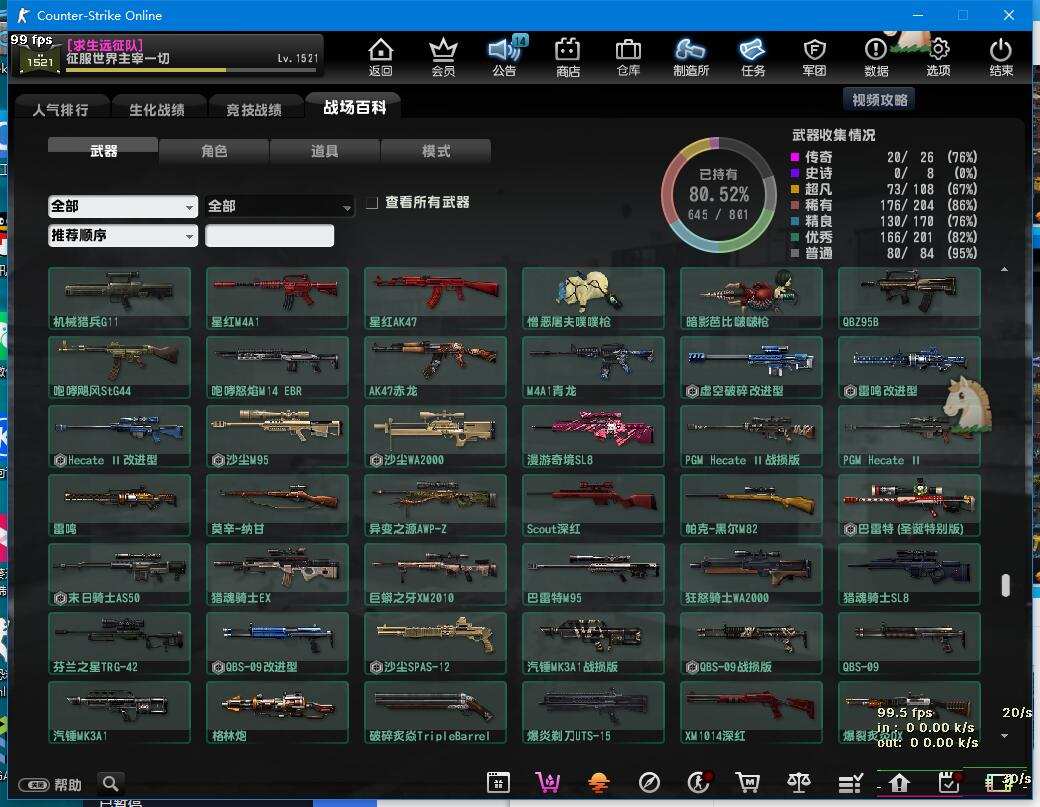Viewport: 1040px width, 807px height.
Task: Open the 制造所 crafting icon
Action: (x=690, y=56)
